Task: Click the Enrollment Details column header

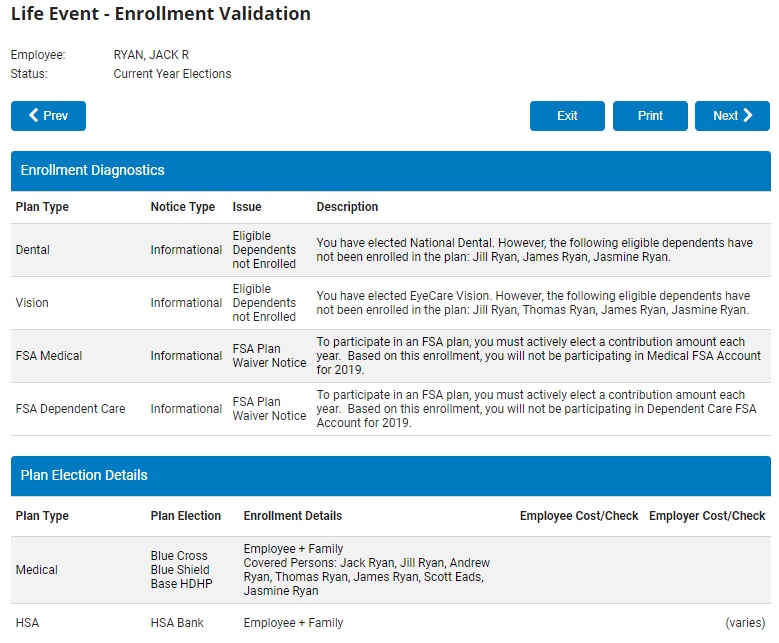Action: tap(293, 516)
